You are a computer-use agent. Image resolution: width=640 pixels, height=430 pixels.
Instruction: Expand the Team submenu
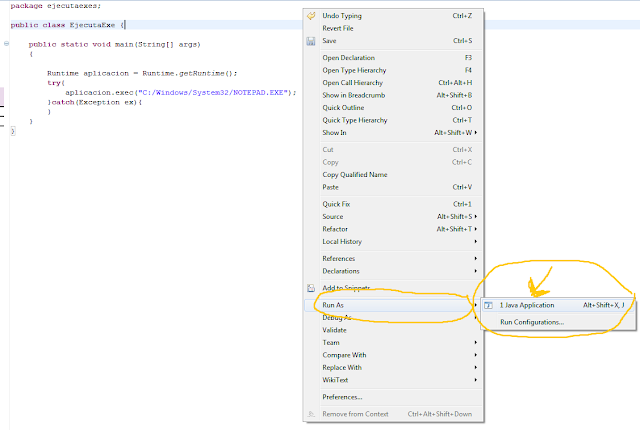tap(393, 343)
